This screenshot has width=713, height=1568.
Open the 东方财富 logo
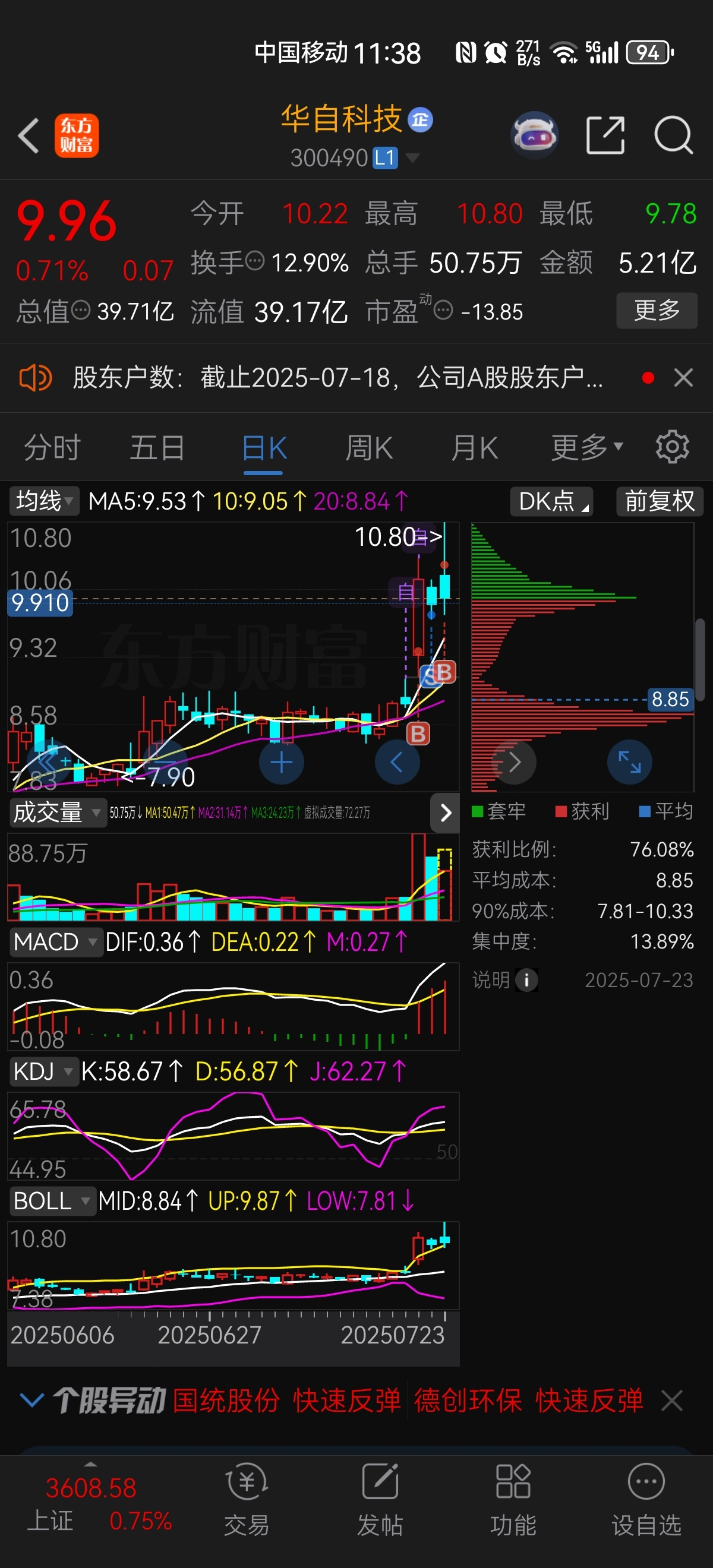coord(77,136)
